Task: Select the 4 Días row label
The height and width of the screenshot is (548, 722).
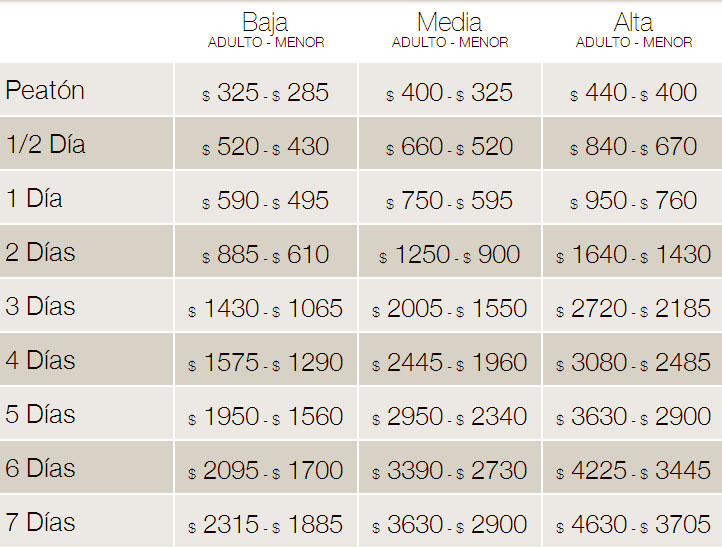Action: click(x=40, y=361)
